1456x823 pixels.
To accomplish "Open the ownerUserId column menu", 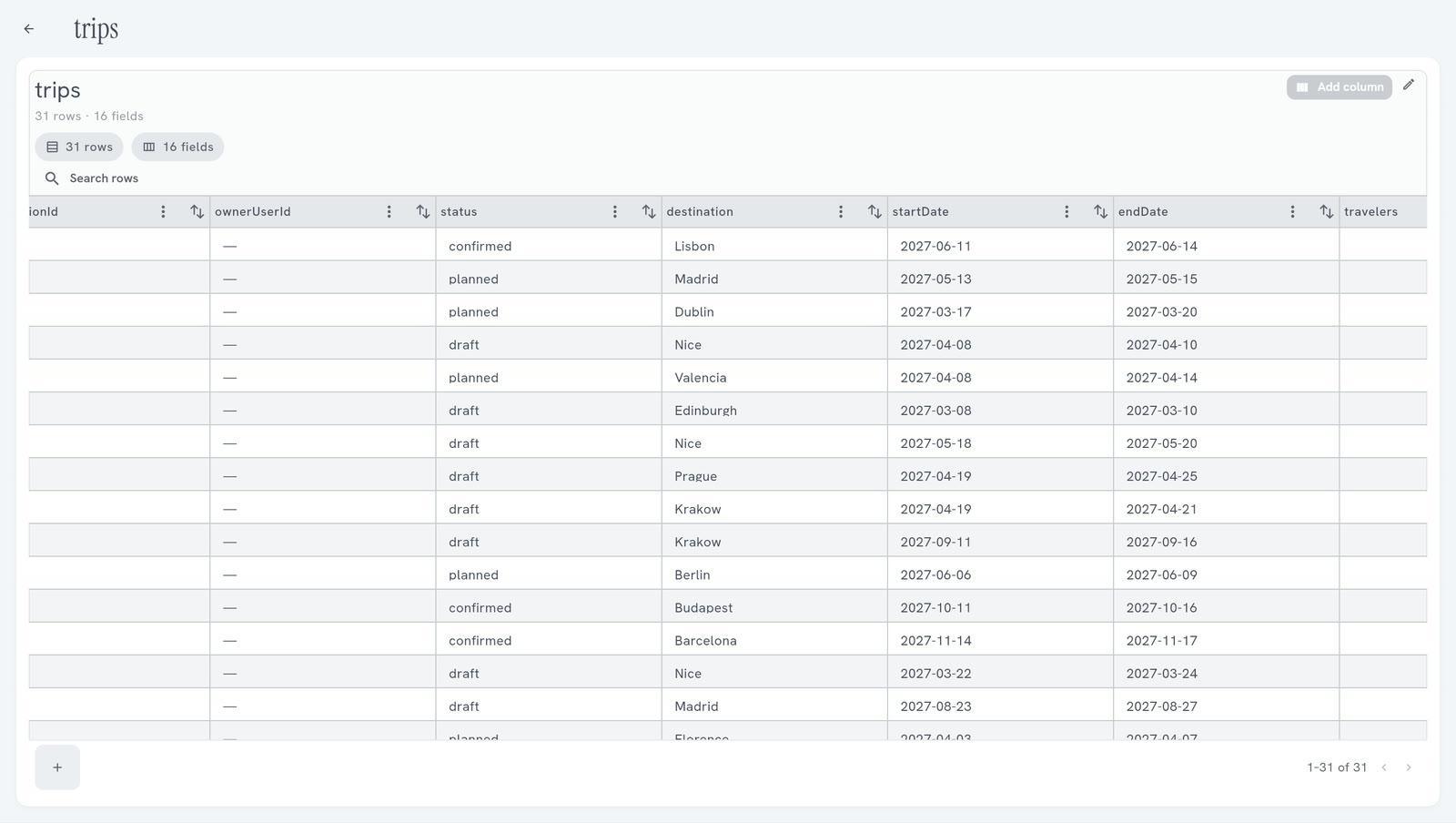I will point(389,212).
